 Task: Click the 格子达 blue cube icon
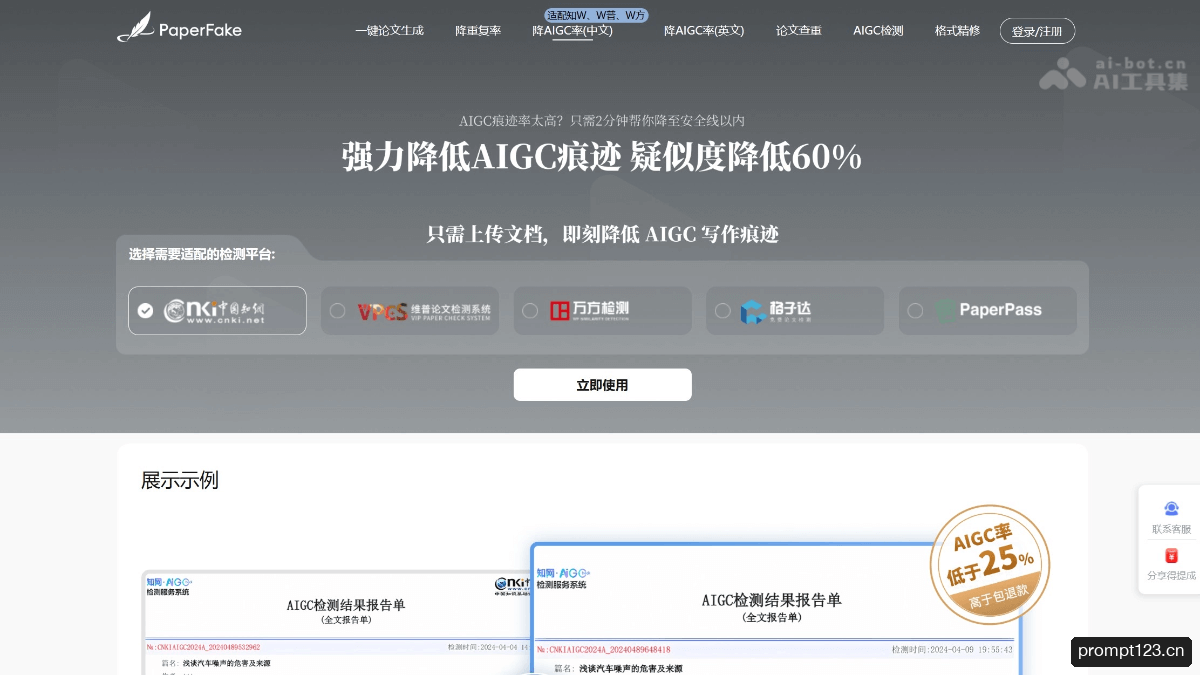(x=752, y=311)
